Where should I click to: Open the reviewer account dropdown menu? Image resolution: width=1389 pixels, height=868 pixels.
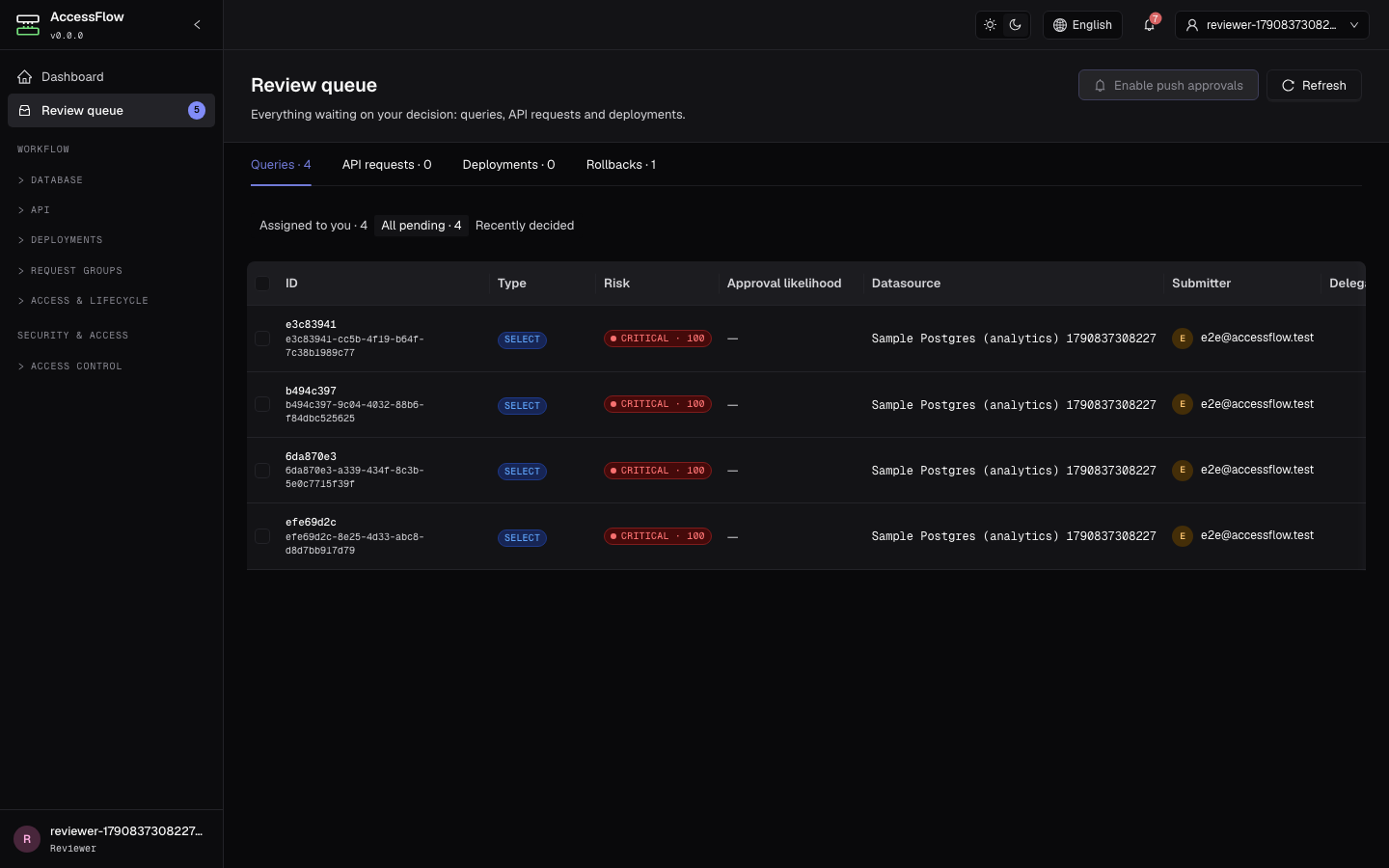pos(1272,25)
